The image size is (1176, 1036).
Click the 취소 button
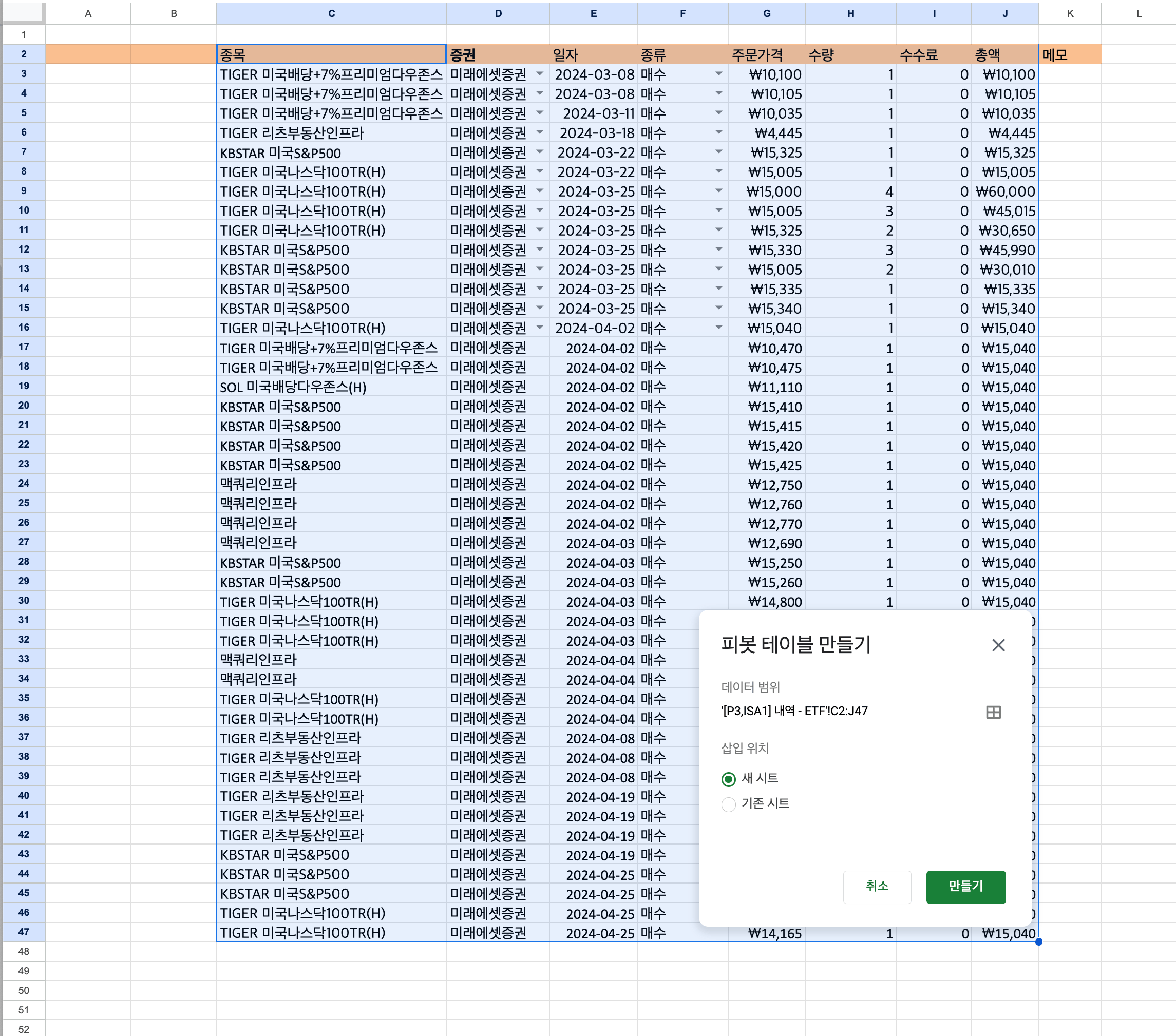pos(877,887)
